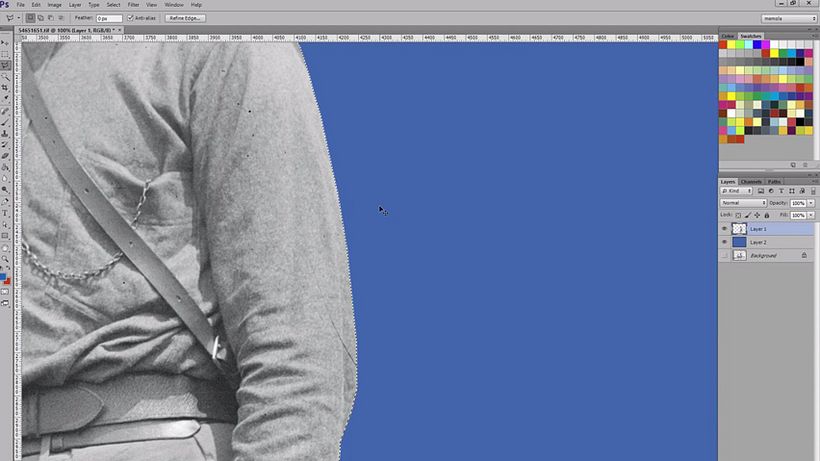This screenshot has width=820, height=461.
Task: Click the Refine Edge button
Action: click(x=186, y=18)
